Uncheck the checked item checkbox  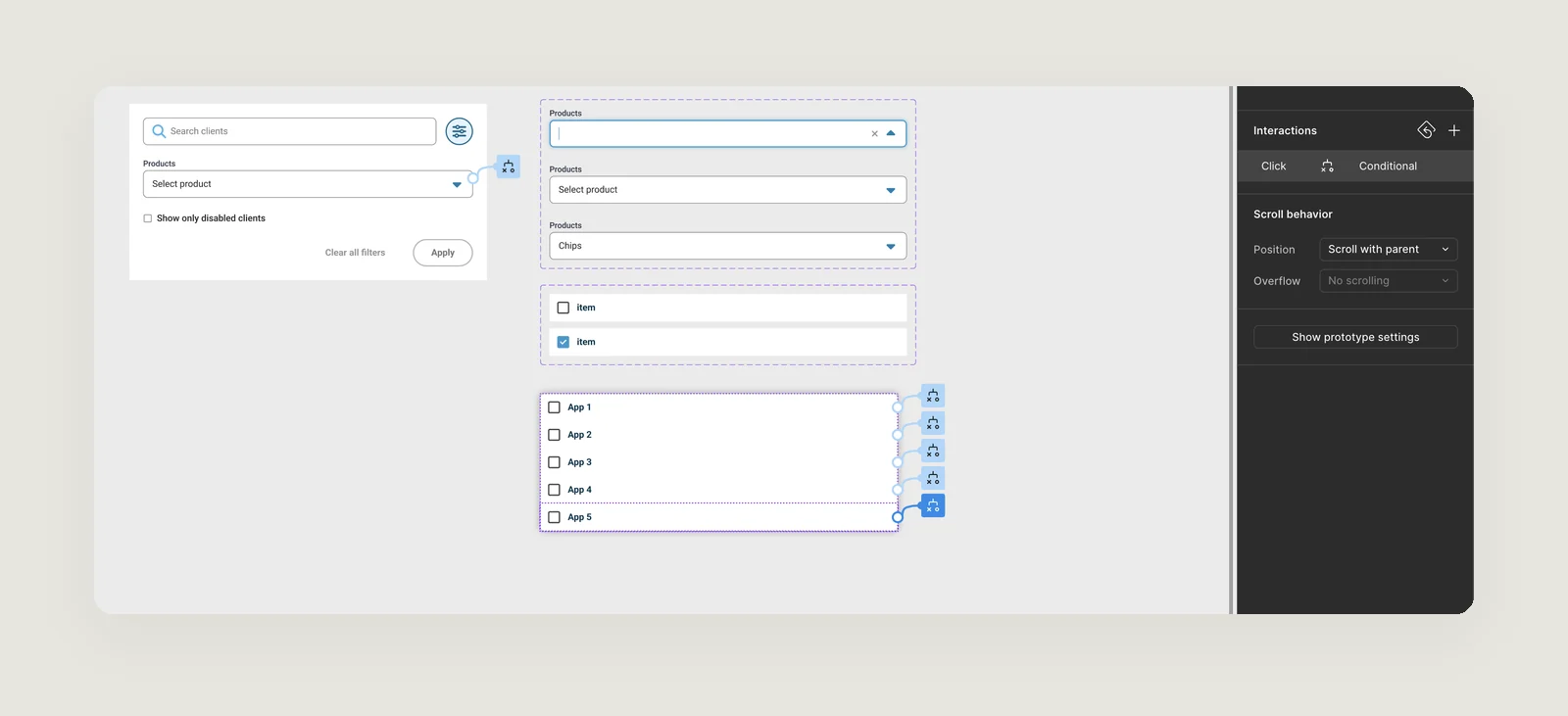tap(563, 342)
